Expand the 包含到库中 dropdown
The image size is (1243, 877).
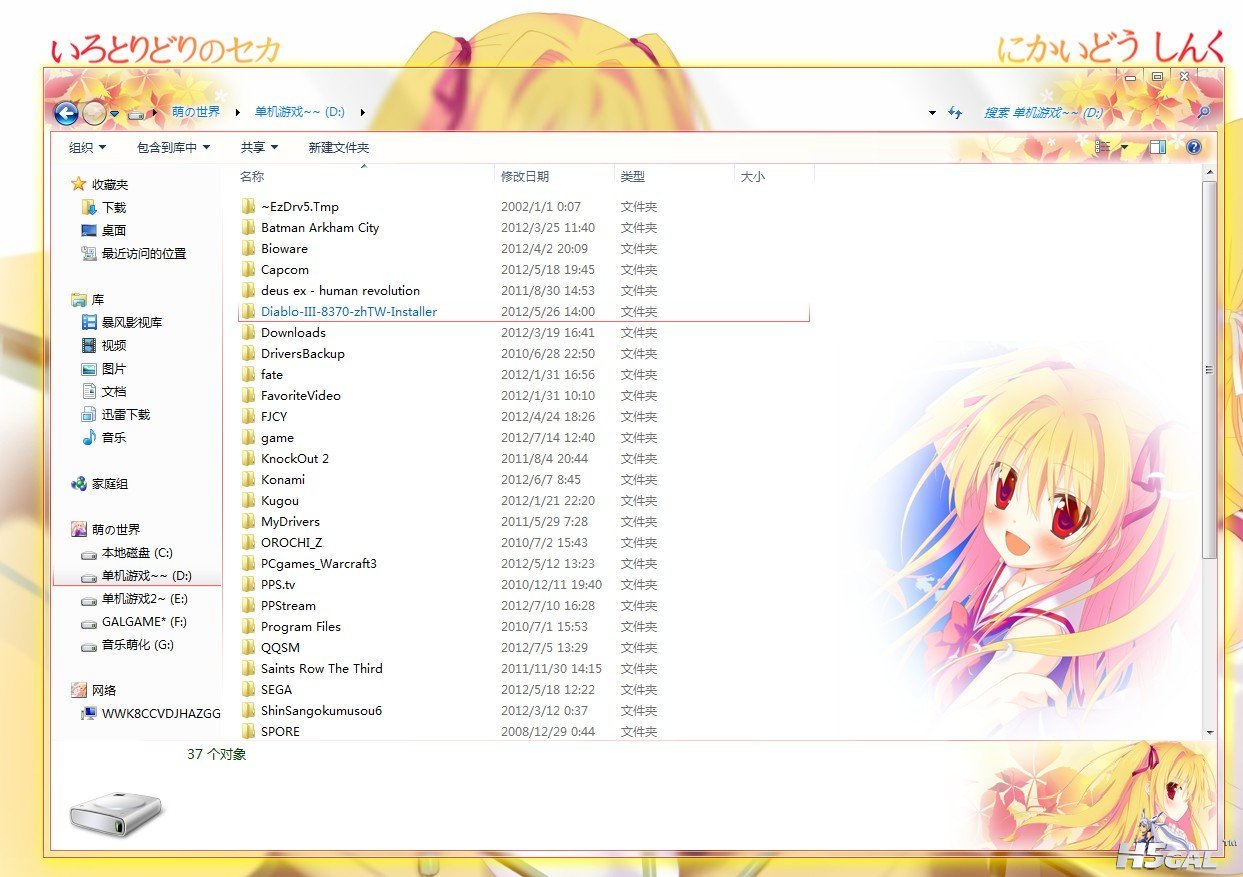(173, 147)
